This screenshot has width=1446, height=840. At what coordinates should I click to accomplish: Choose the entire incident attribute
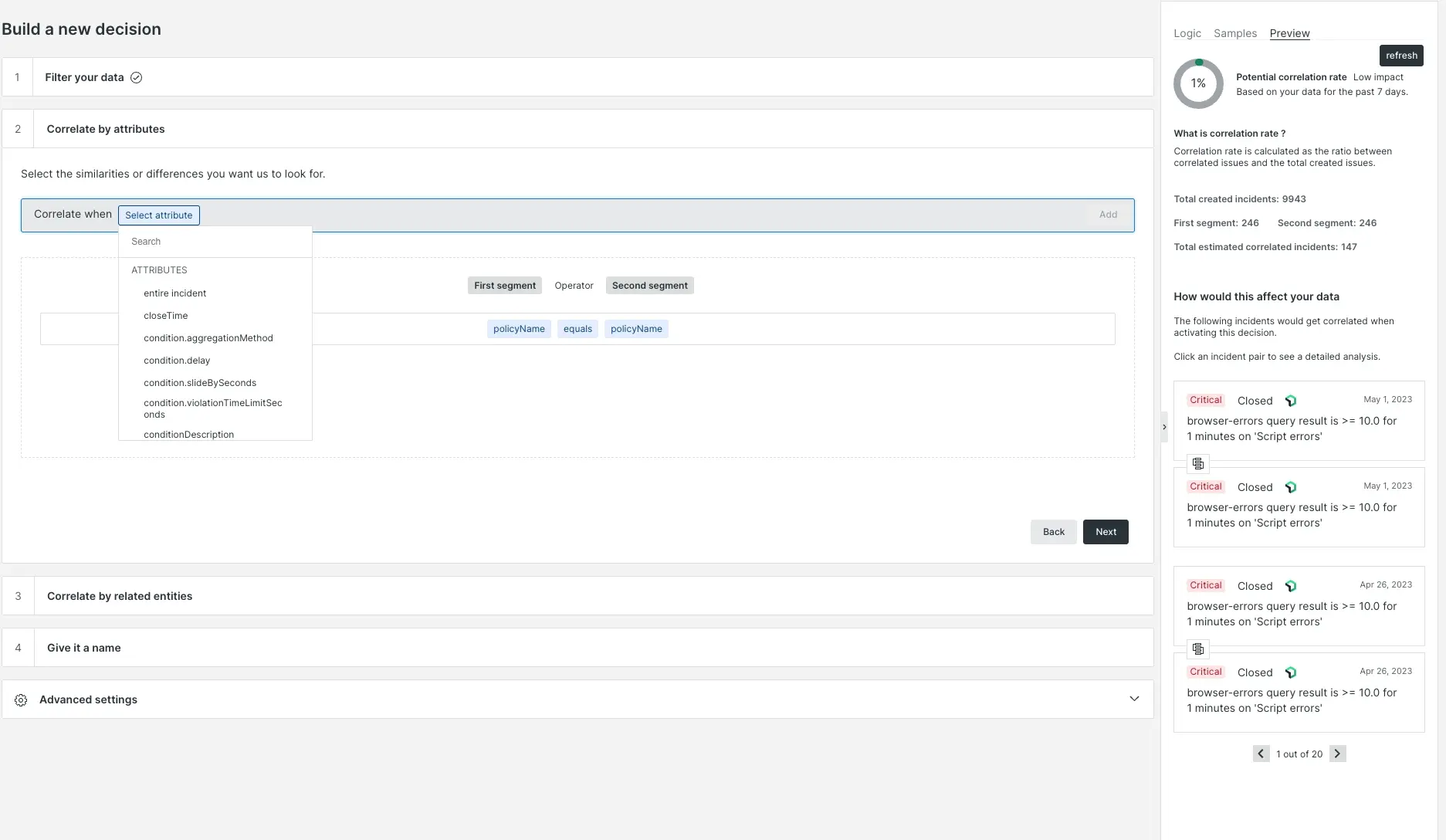[174, 293]
